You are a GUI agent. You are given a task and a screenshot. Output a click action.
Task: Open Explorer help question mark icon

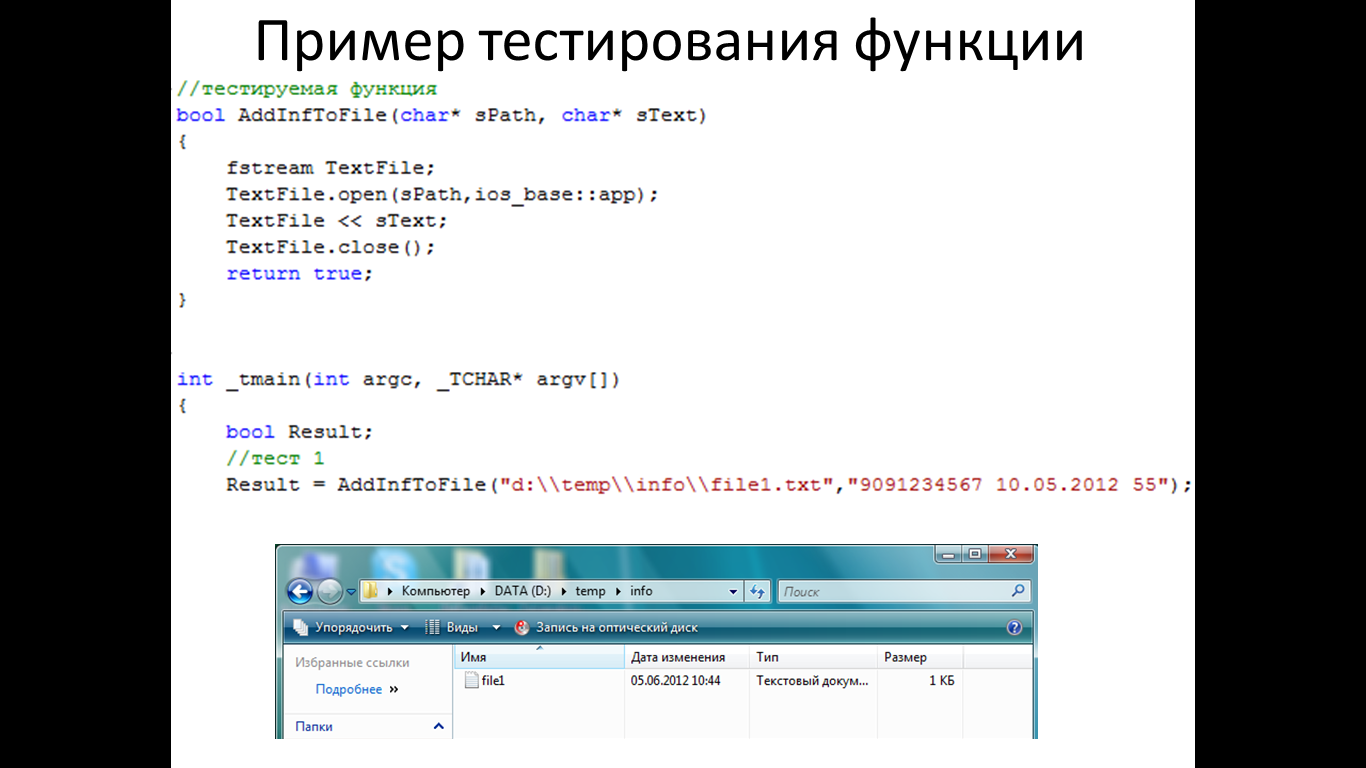point(1014,628)
